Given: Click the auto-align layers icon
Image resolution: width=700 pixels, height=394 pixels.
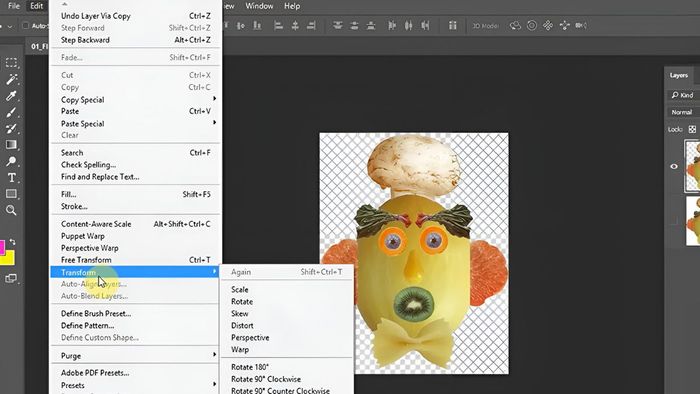Looking at the screenshot, I should tap(453, 25).
